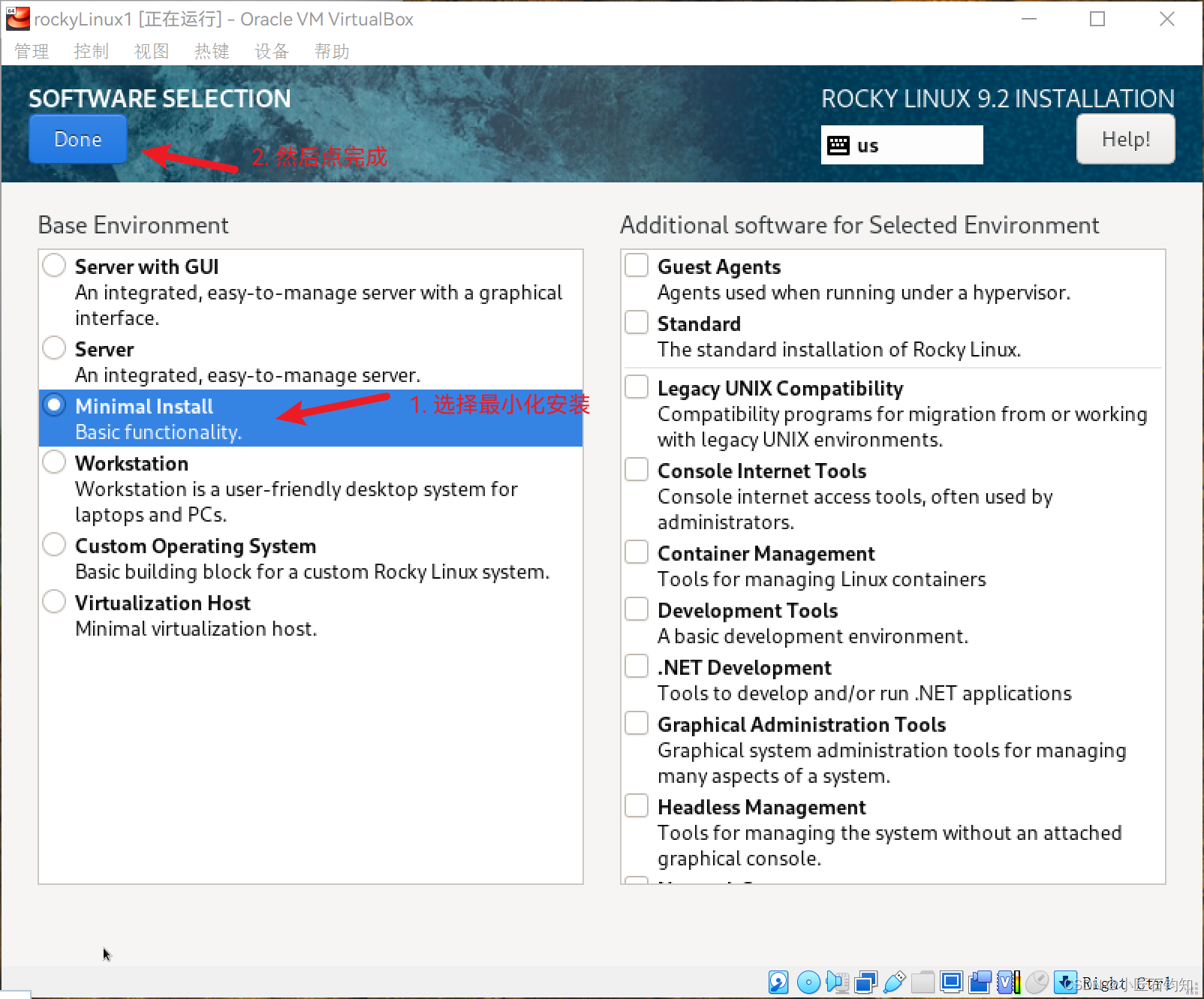Screen dimensions: 1204x999
Task: Close the VirtualBox window
Action: point(1166,19)
